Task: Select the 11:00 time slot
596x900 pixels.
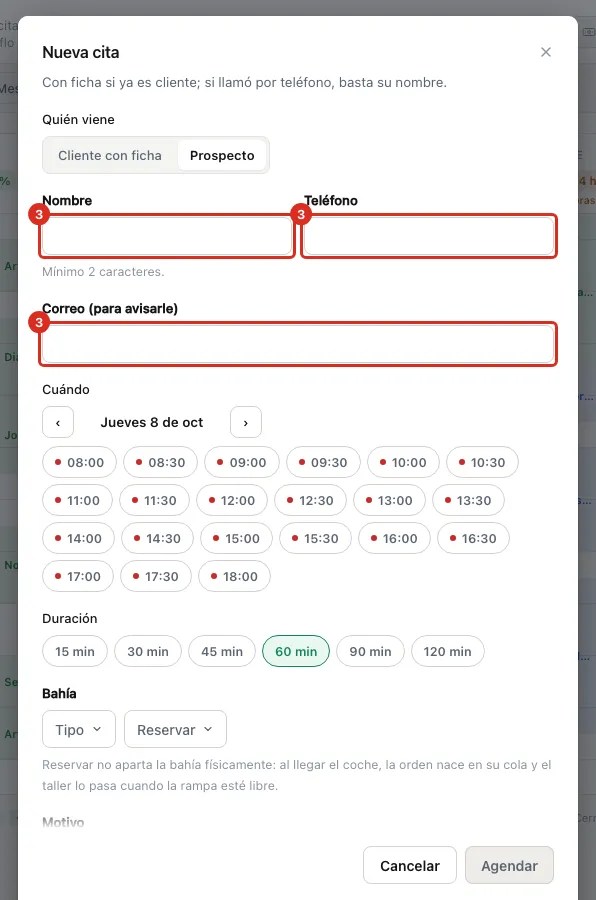Action: tap(78, 501)
